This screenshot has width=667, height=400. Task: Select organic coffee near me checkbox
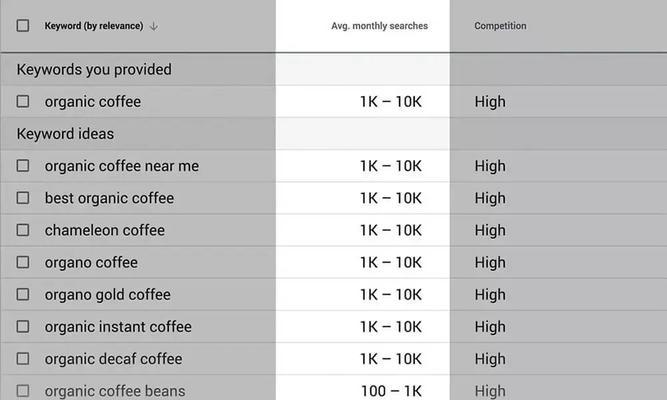[23, 166]
